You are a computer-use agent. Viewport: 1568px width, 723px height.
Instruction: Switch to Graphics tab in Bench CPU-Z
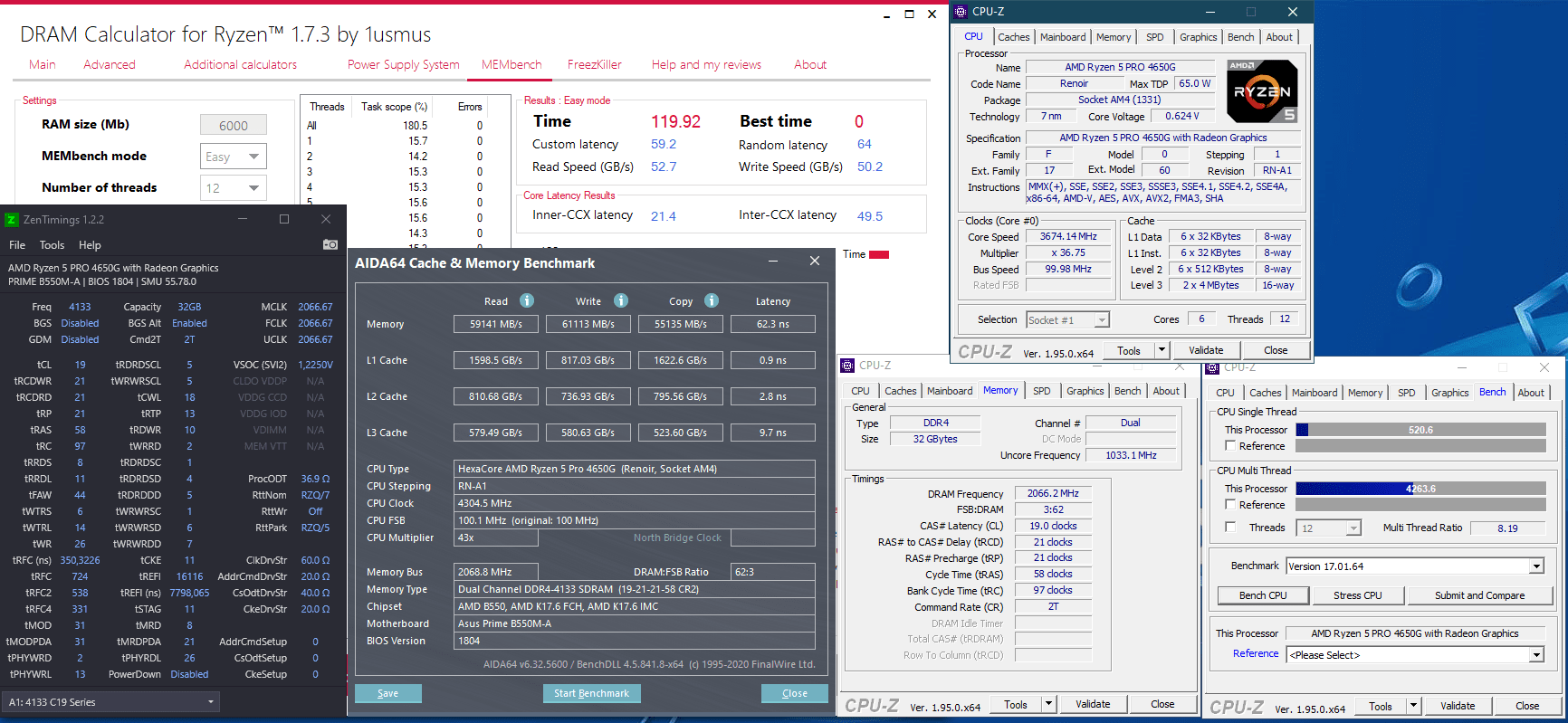[x=1449, y=393]
